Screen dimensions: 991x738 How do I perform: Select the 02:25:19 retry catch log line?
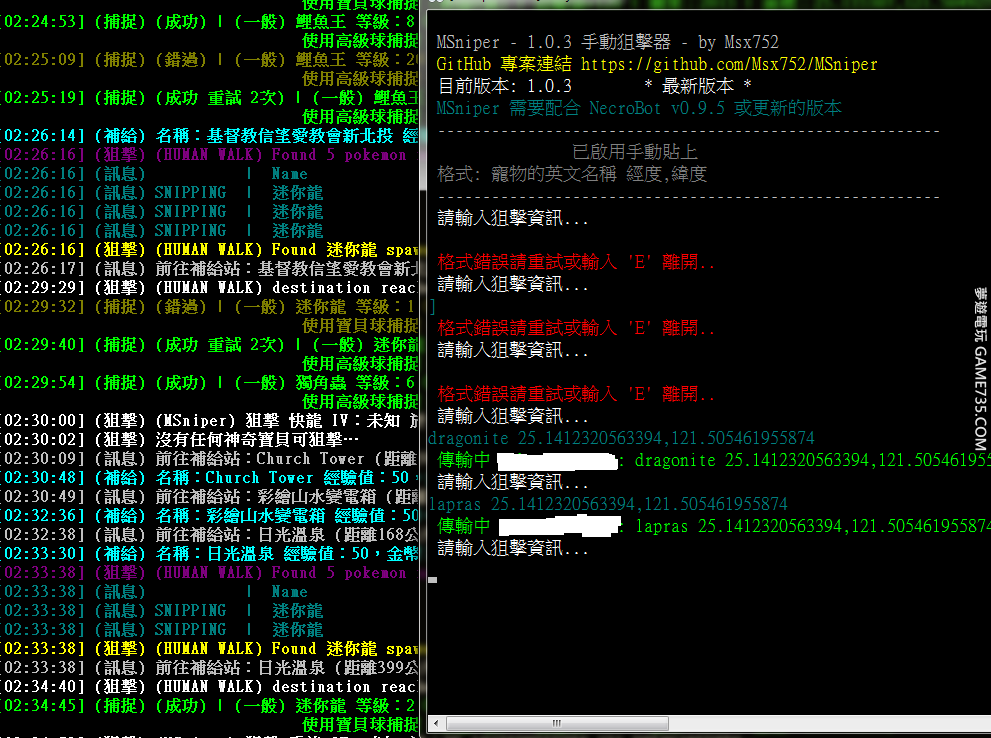click(x=209, y=98)
